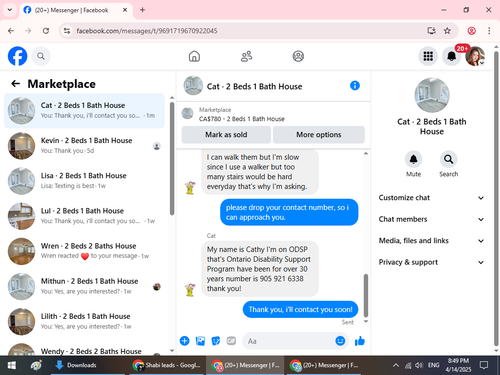500x375 pixels.
Task: Click the 'please drop your contact number' message
Action: point(289,212)
